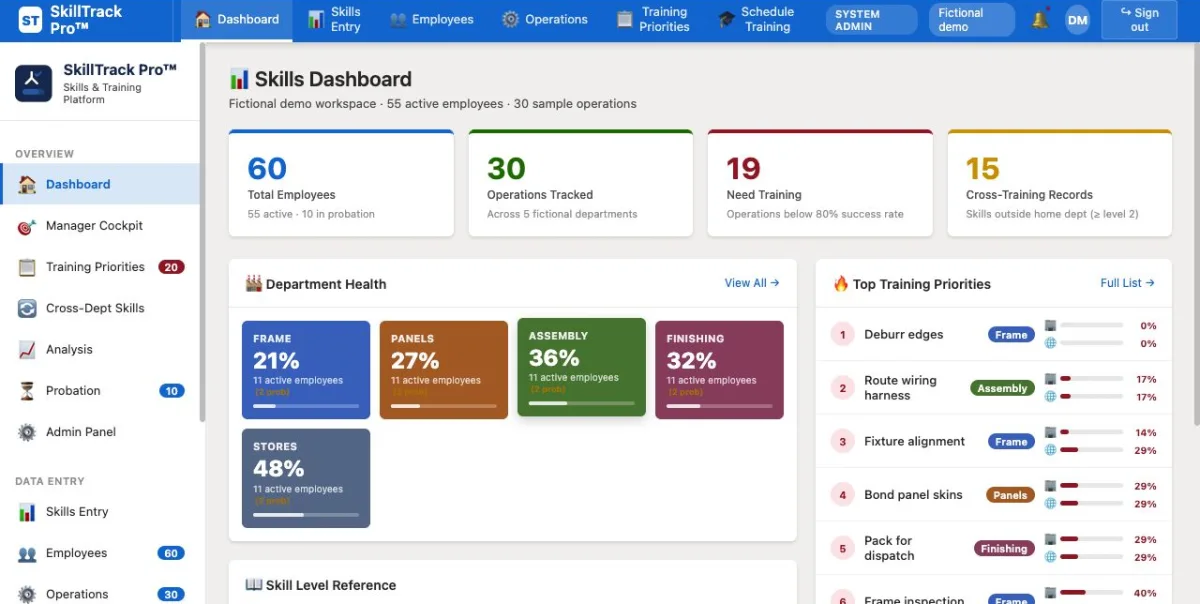Click the fire icon beside Top Training Priorities
The height and width of the screenshot is (604, 1200).
(x=841, y=284)
